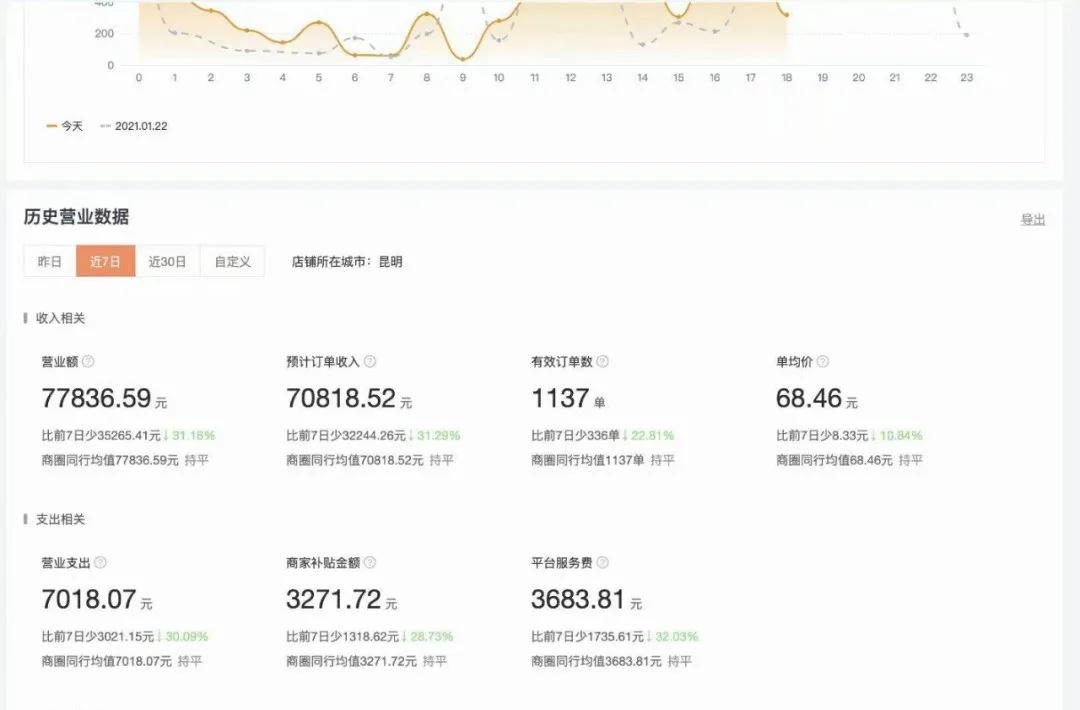
Task: Open the help tooltip for 有效订单数
Action: (602, 361)
